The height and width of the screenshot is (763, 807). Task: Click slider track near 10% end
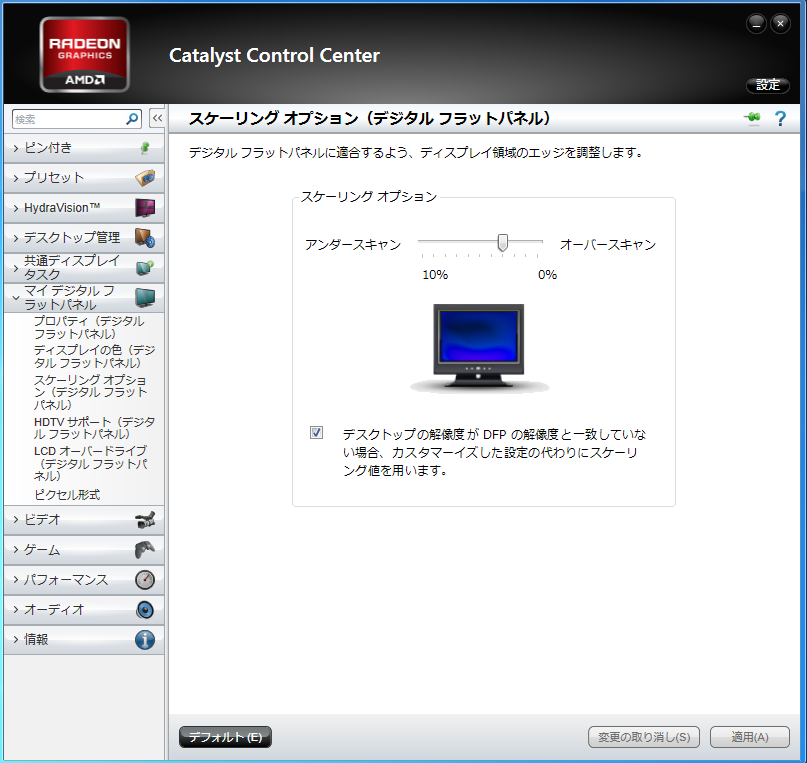click(425, 241)
